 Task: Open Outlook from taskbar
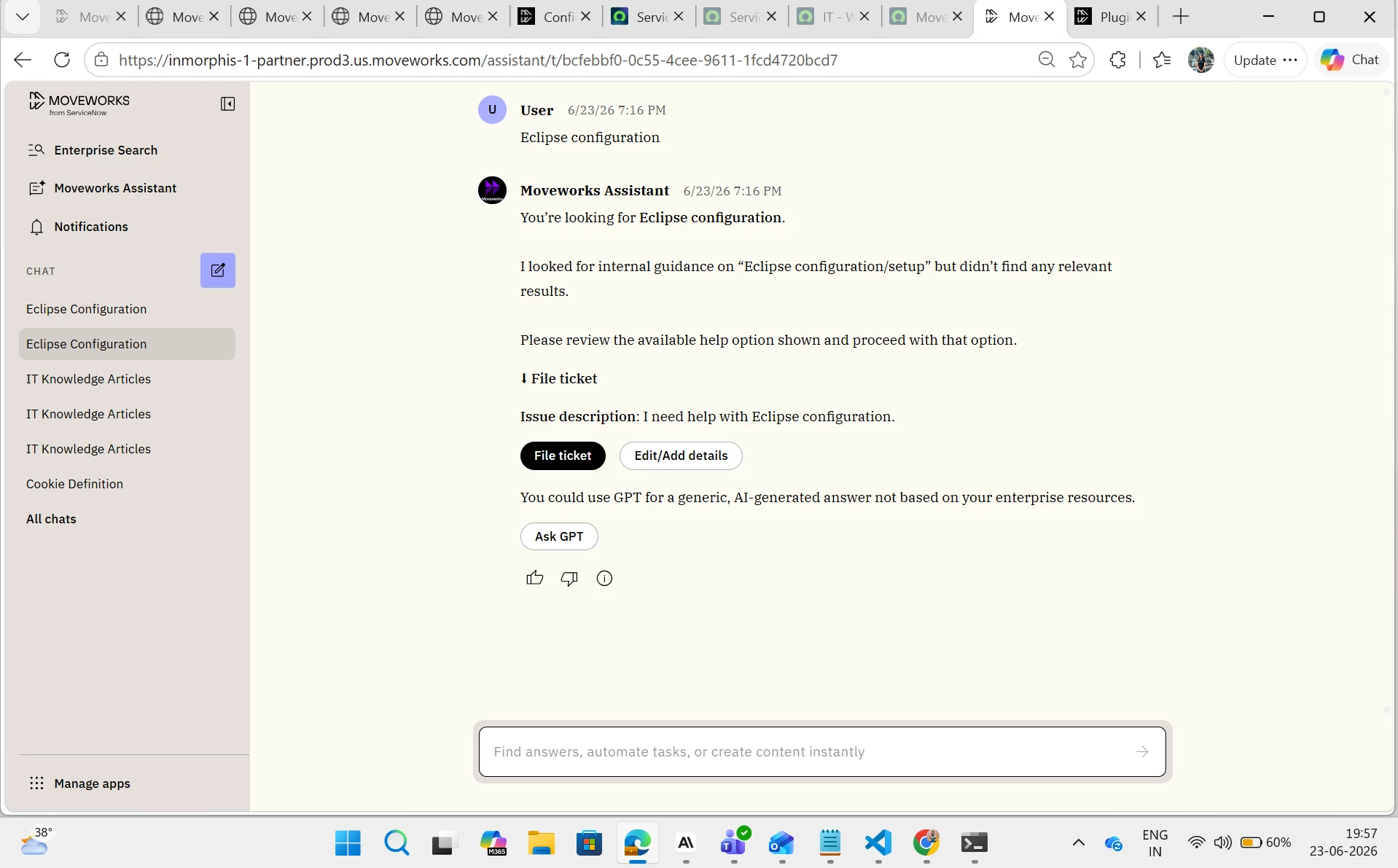point(782,843)
